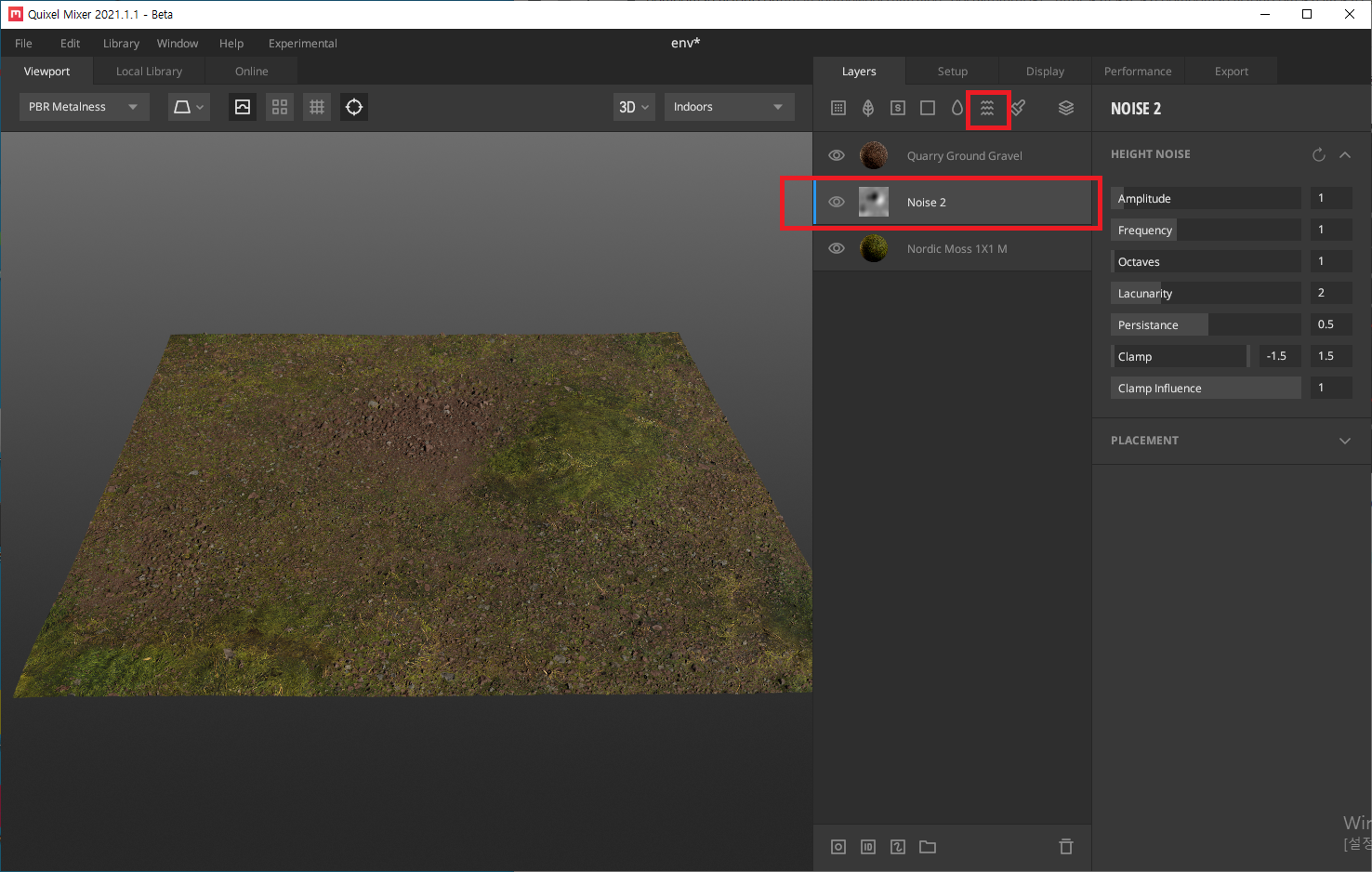Add a surface layer icon
Image resolution: width=1372 pixels, height=872 pixels.
pos(838,108)
